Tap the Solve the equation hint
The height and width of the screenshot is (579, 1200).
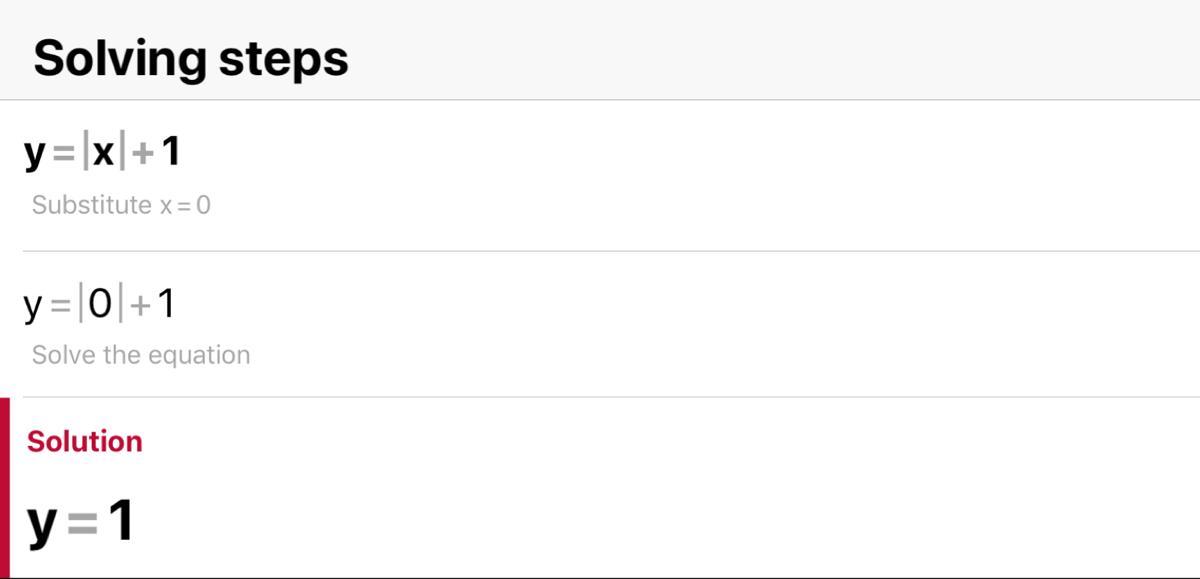click(141, 355)
